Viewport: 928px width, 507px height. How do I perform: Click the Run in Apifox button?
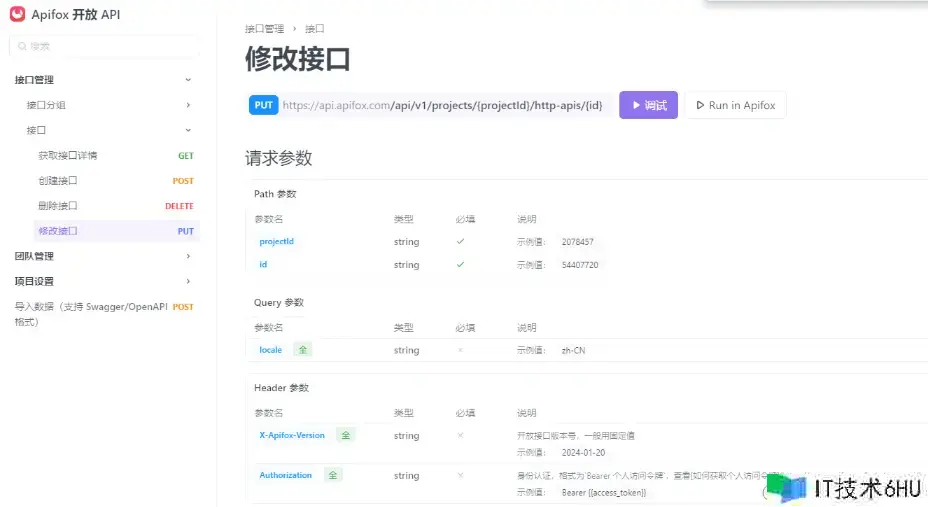[x=735, y=105]
